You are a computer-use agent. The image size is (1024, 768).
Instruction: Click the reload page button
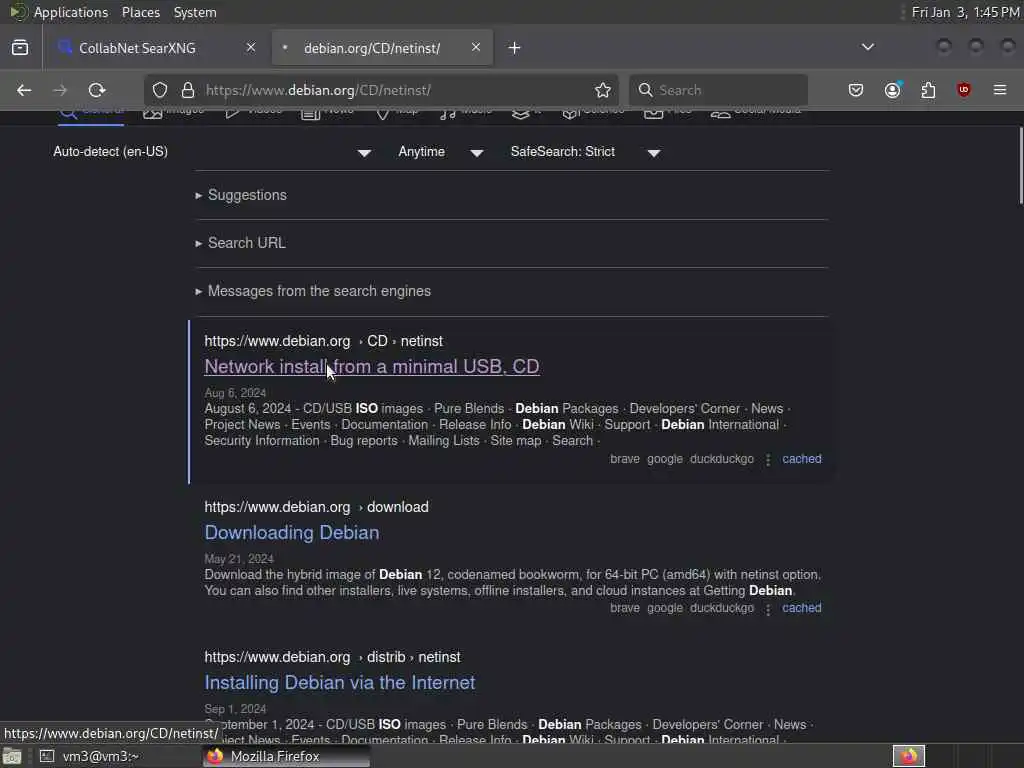pos(97,90)
